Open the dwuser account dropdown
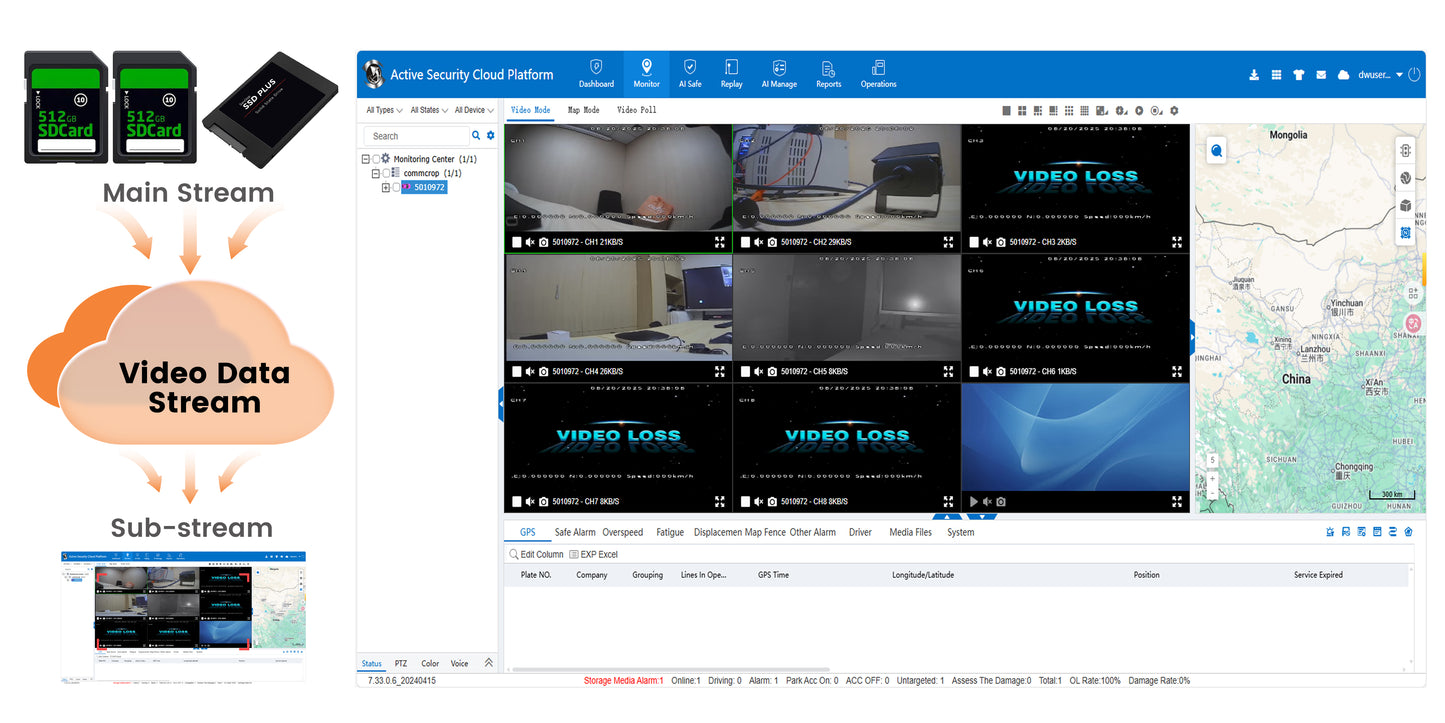The width and height of the screenshot is (1445, 723). 1374,74
